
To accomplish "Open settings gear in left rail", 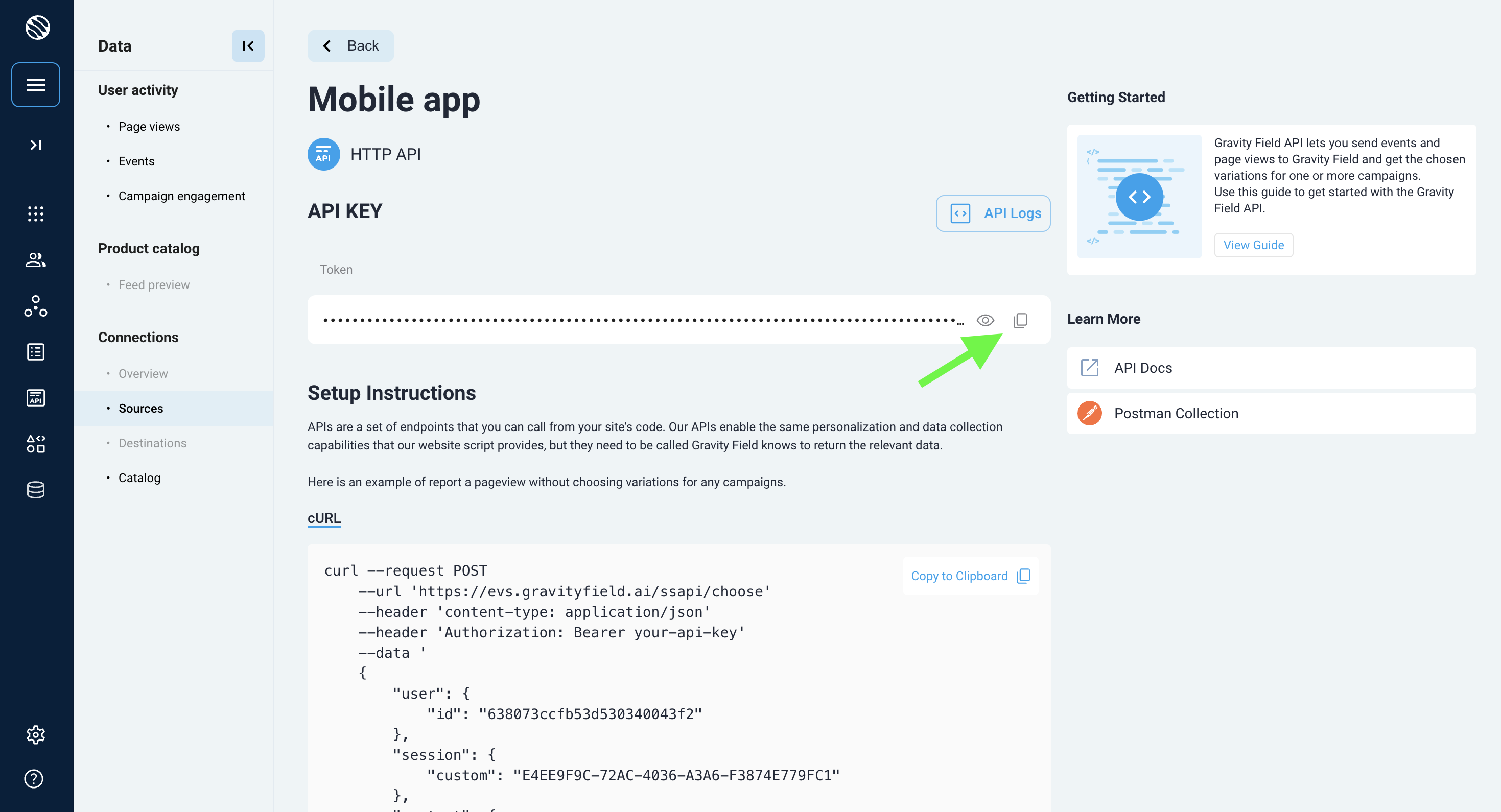I will pos(36,734).
